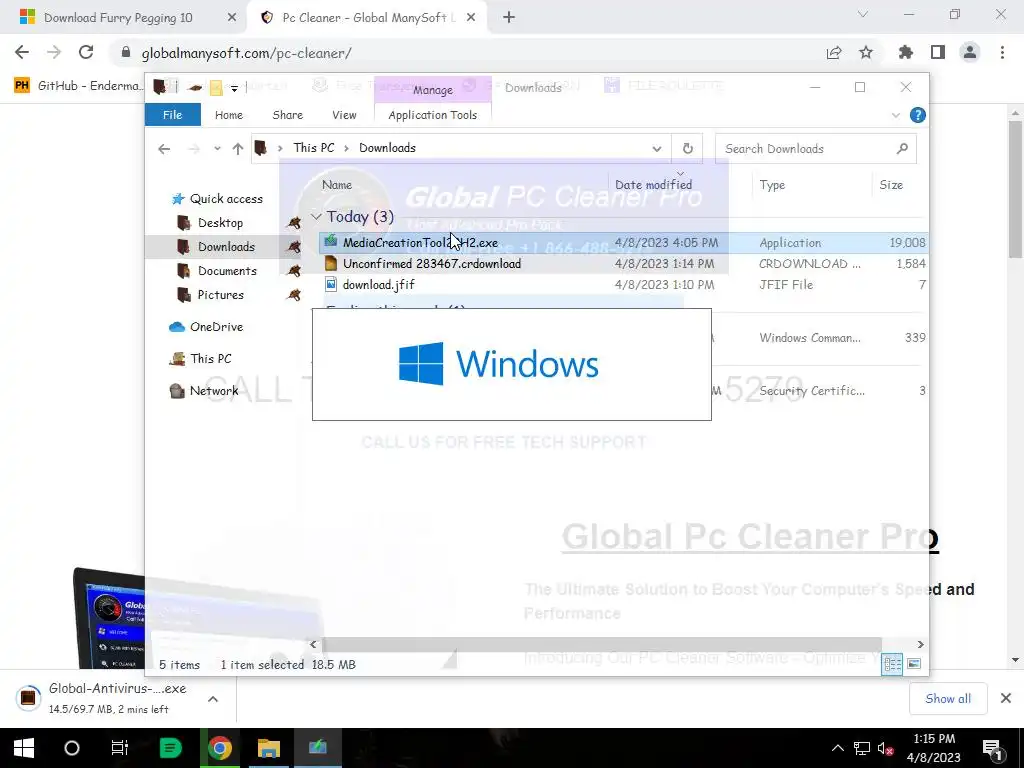This screenshot has height=768, width=1024.
Task: Bookmark this page with star icon
Action: (866, 53)
